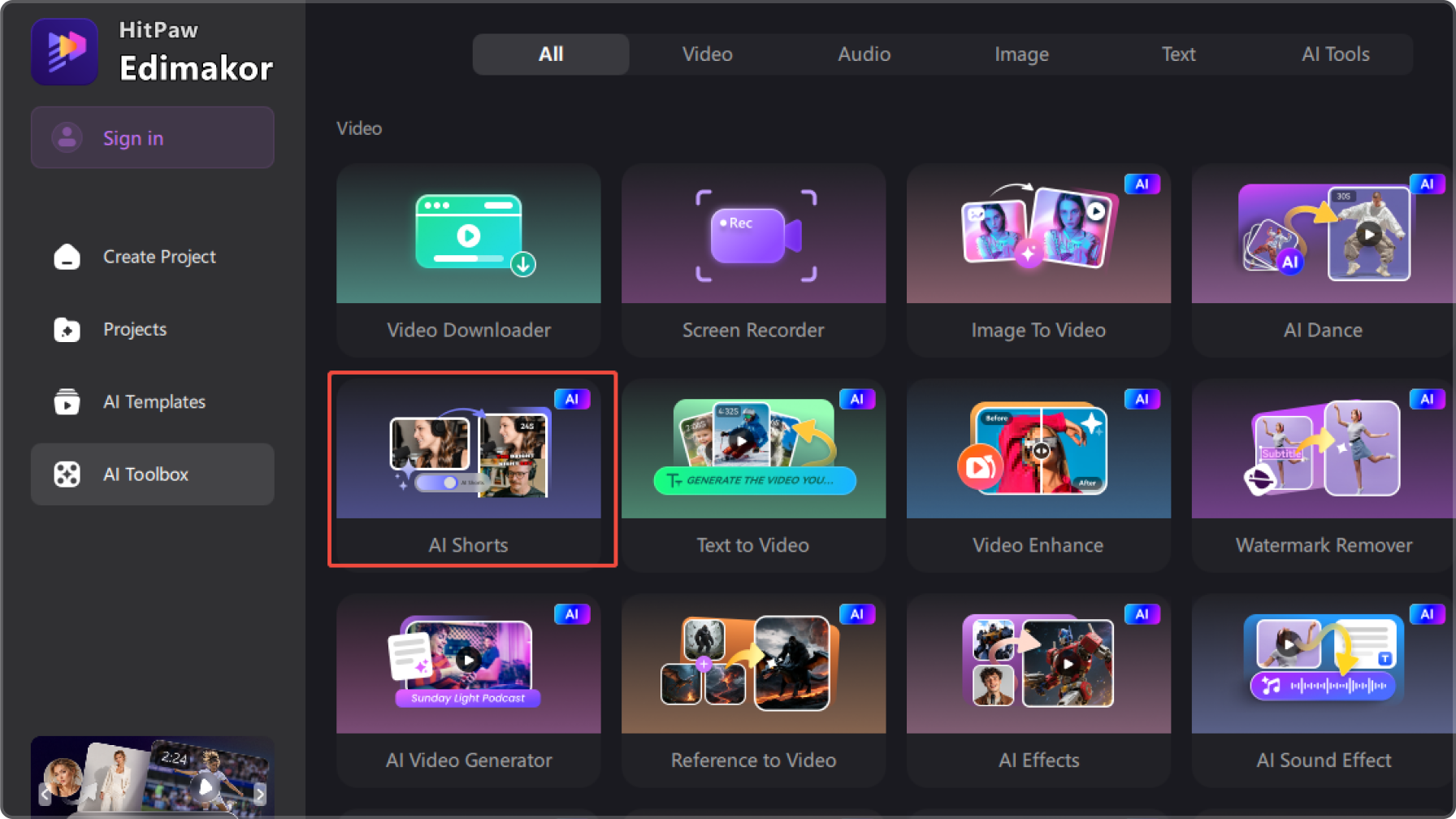Click the AI badge on Text to Video

click(x=856, y=399)
